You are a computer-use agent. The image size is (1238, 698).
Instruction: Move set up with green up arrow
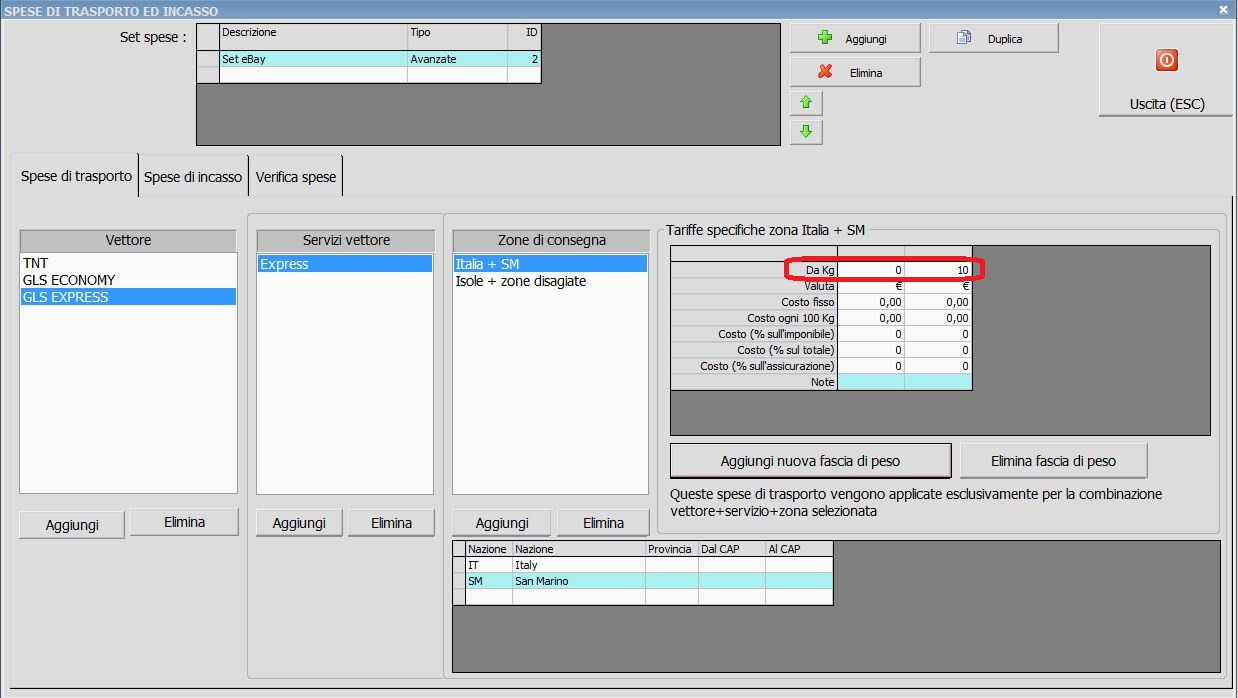click(x=806, y=102)
